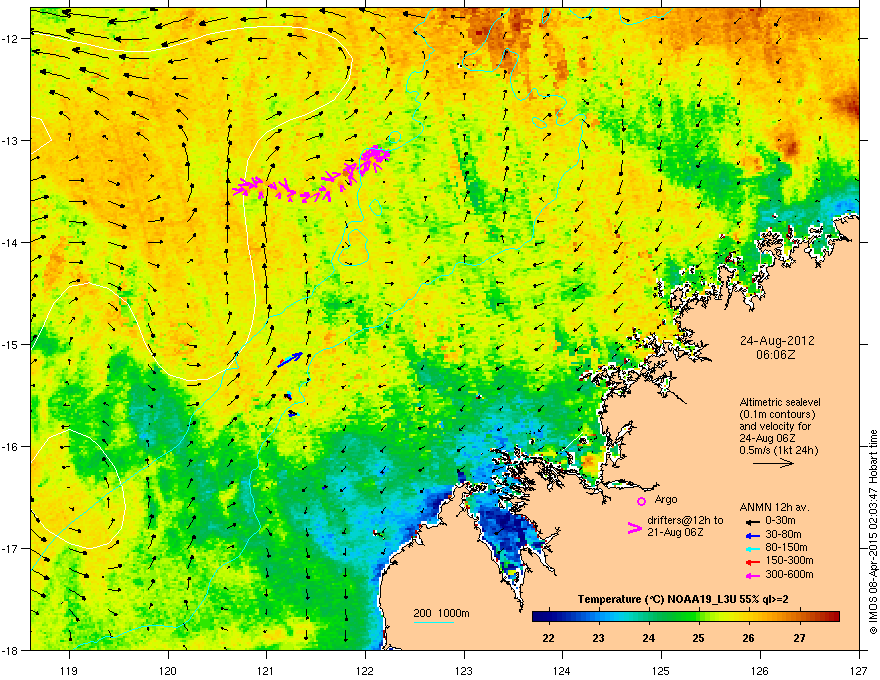Viewport: 880px width, 680px height.
Task: Click the 23 tick label under colour bar
Action: tap(599, 638)
